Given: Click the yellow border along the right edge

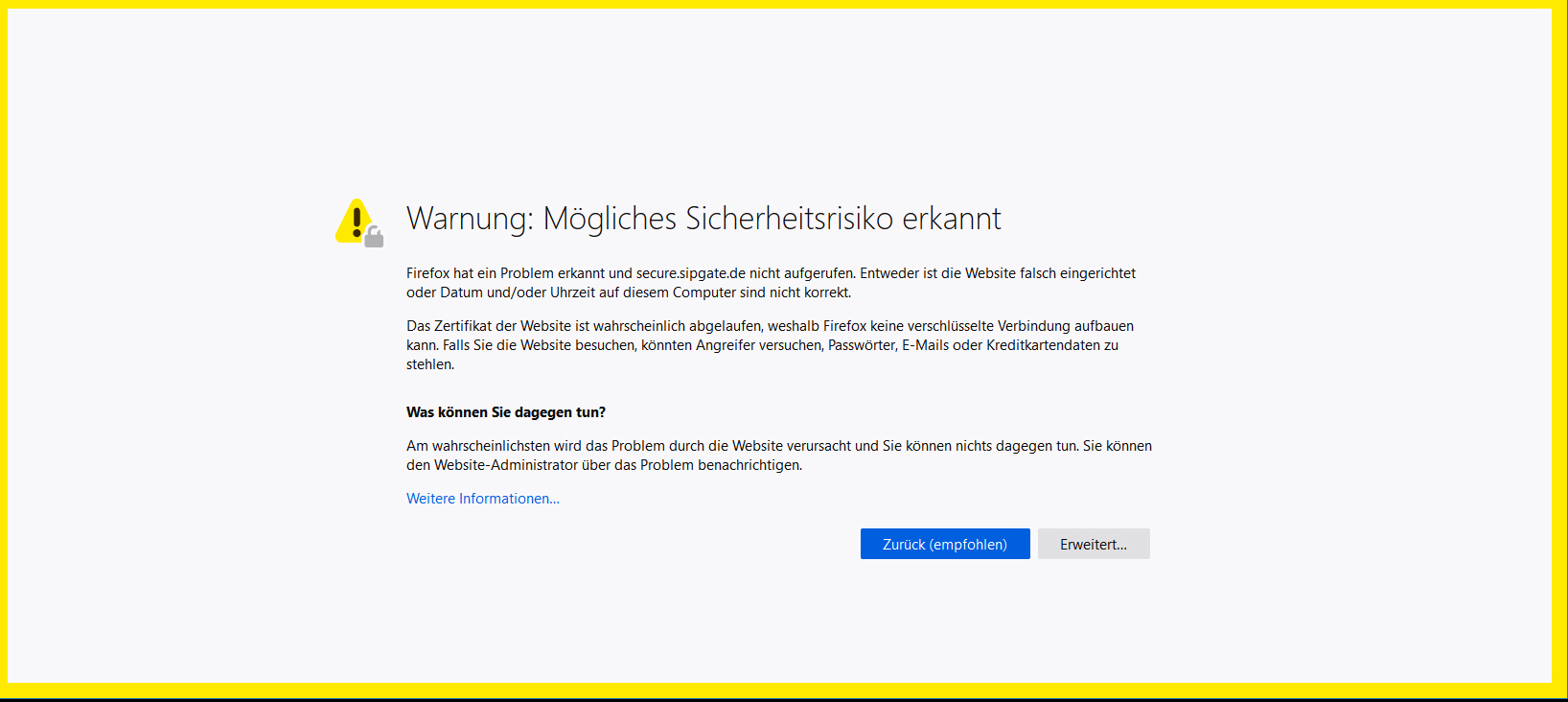Looking at the screenshot, I should pos(1559,351).
